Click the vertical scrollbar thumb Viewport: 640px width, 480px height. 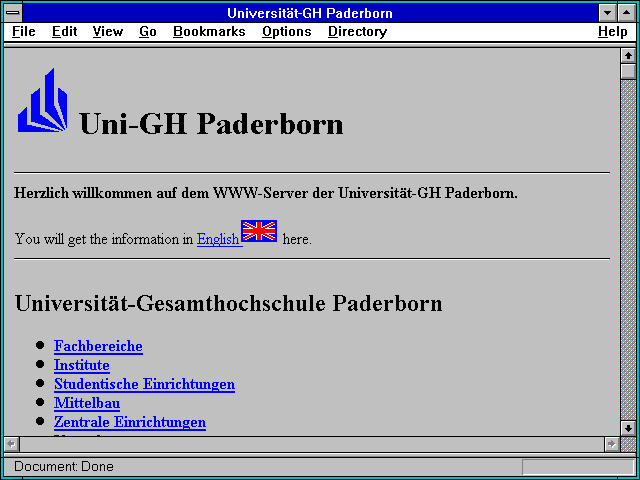tap(628, 71)
